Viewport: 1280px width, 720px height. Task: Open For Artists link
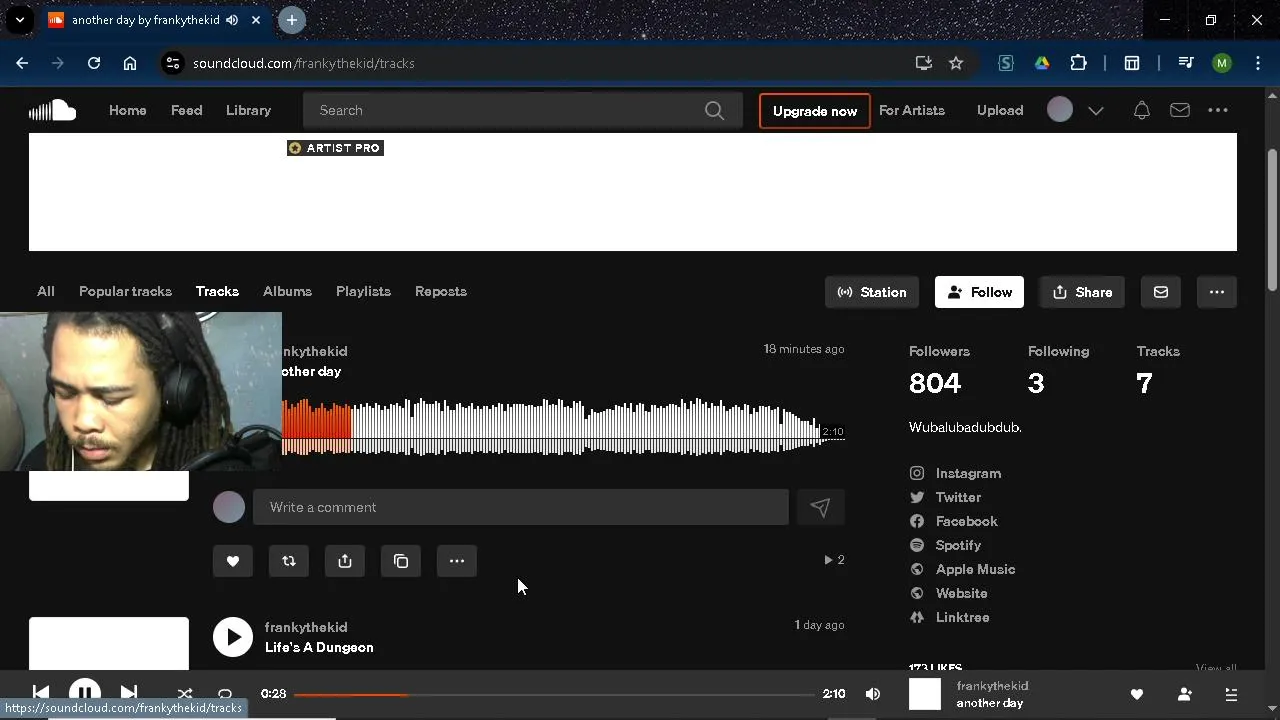pos(912,110)
